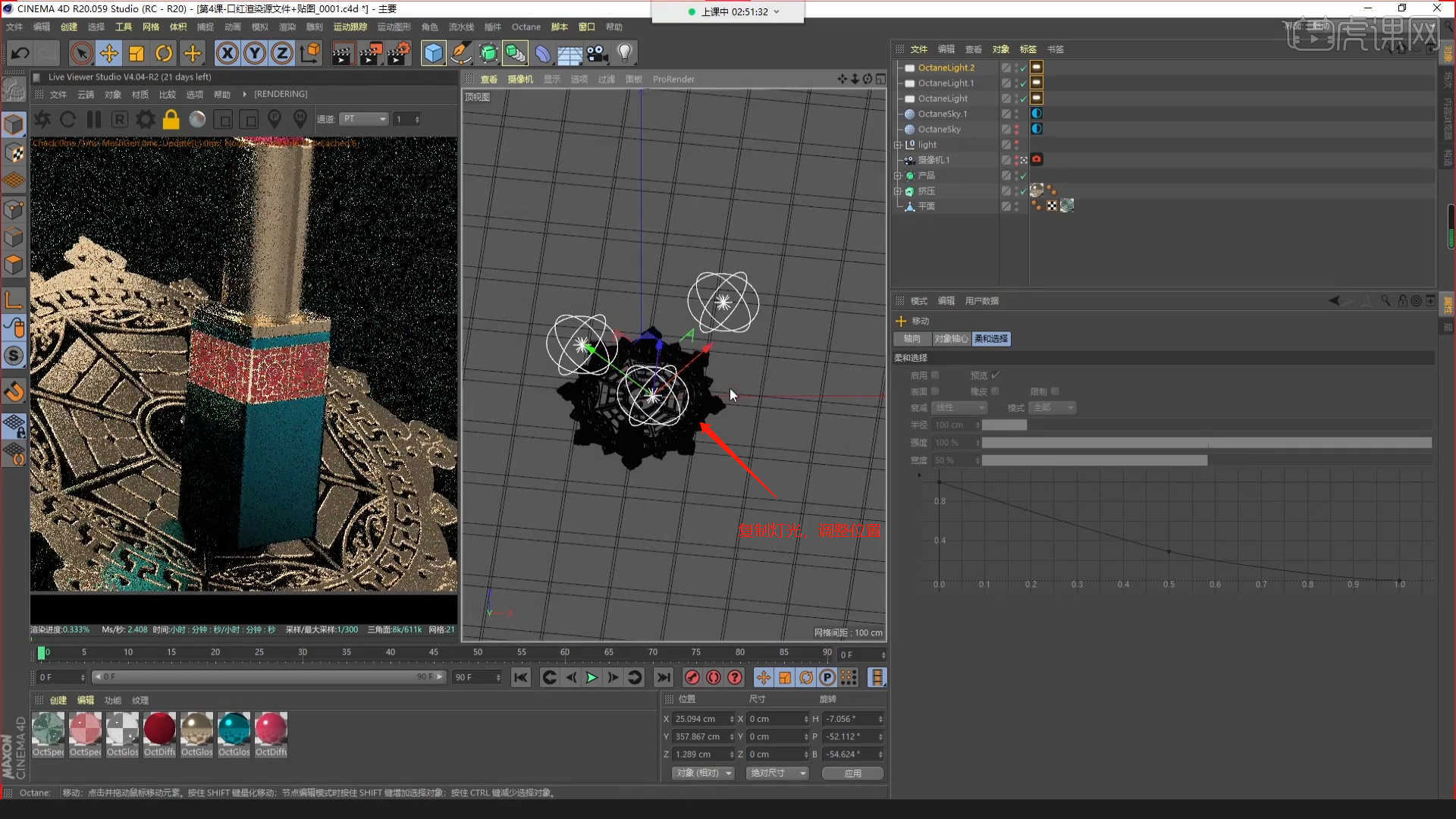Click the Record active objects button

pos(692,678)
